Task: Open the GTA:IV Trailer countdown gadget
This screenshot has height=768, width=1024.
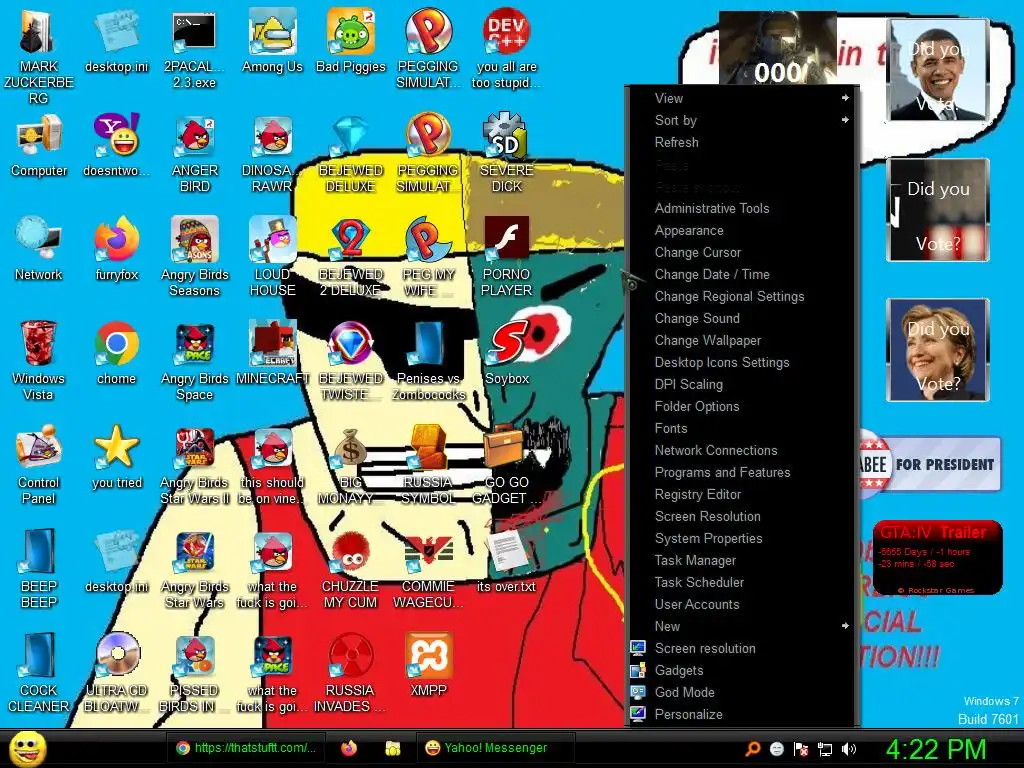Action: point(938,558)
